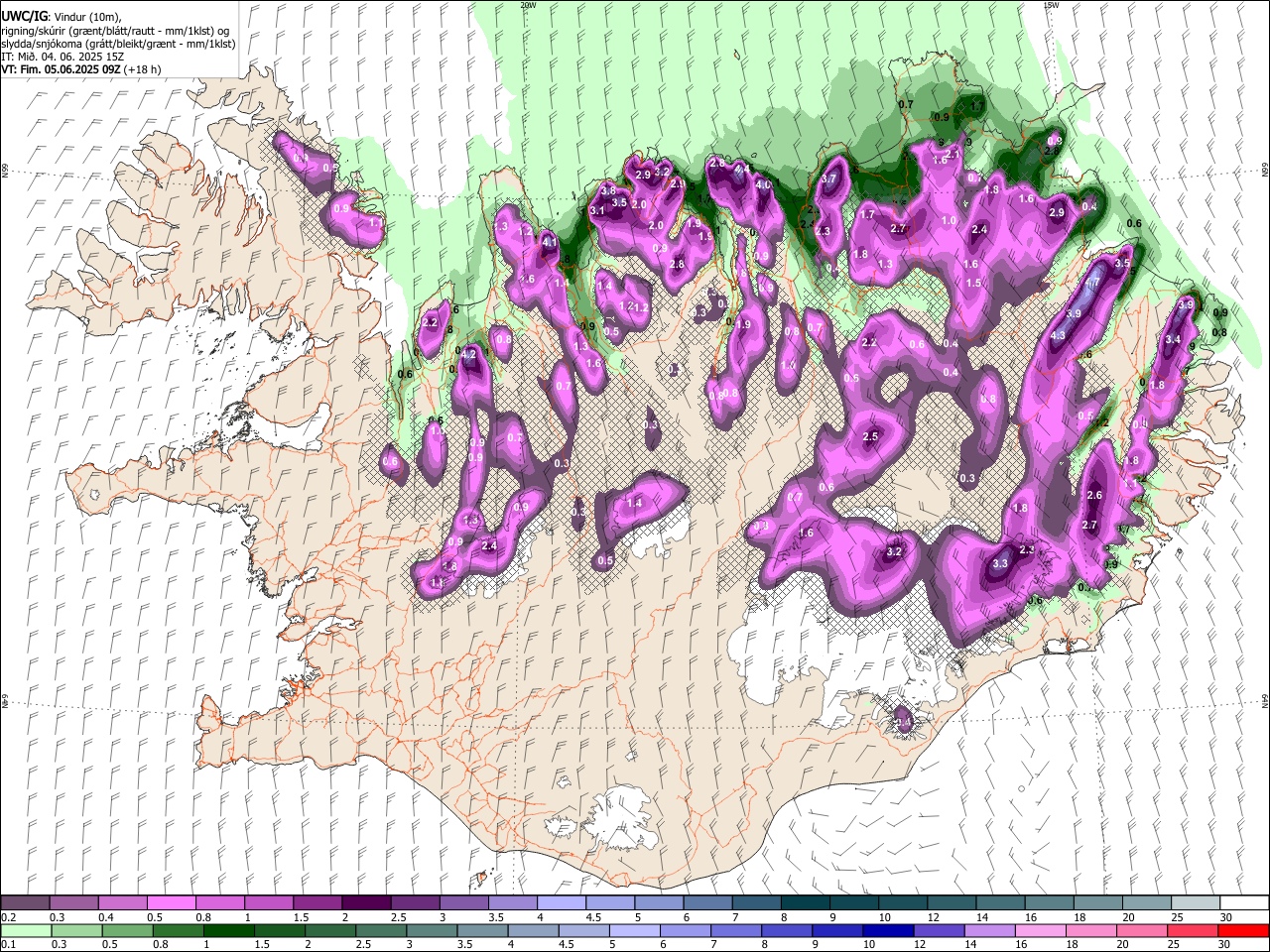
Task: Click the 'slydda/snjókoma (grátt/bleikt/grænt - mm/1klst)' line
Action: click(118, 44)
